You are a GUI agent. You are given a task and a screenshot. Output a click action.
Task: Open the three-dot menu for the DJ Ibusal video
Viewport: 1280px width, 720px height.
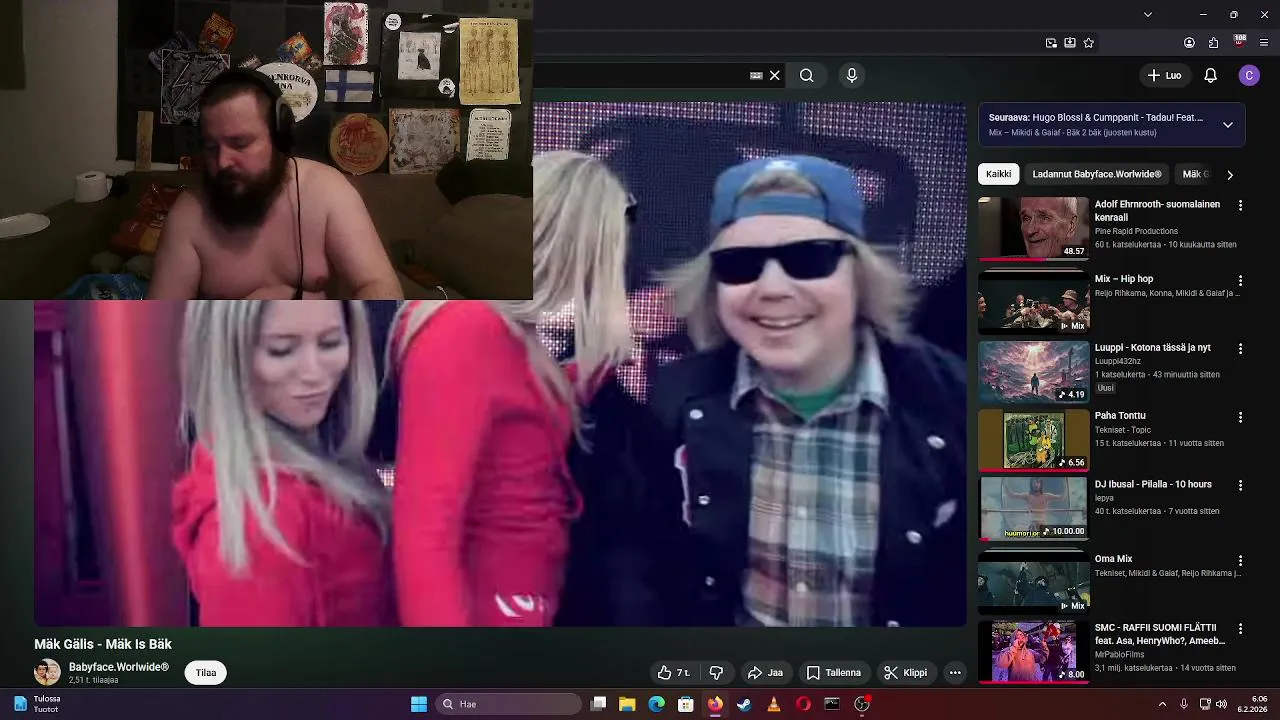(1241, 486)
